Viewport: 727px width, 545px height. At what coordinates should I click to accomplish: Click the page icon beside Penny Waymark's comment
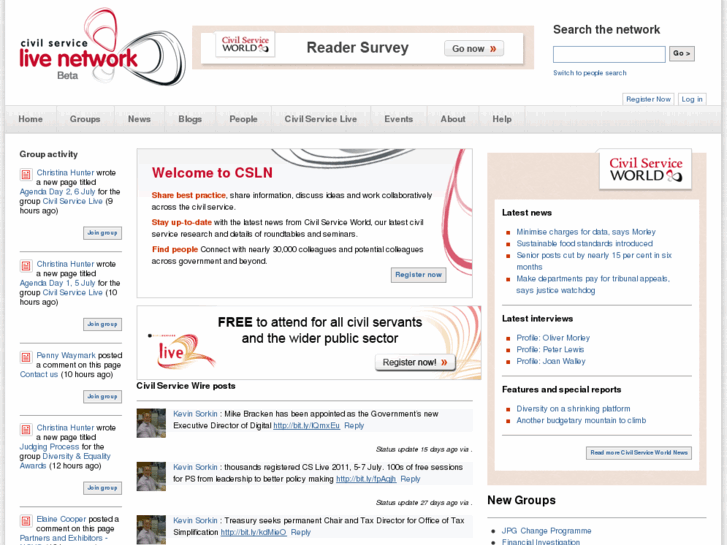26,357
